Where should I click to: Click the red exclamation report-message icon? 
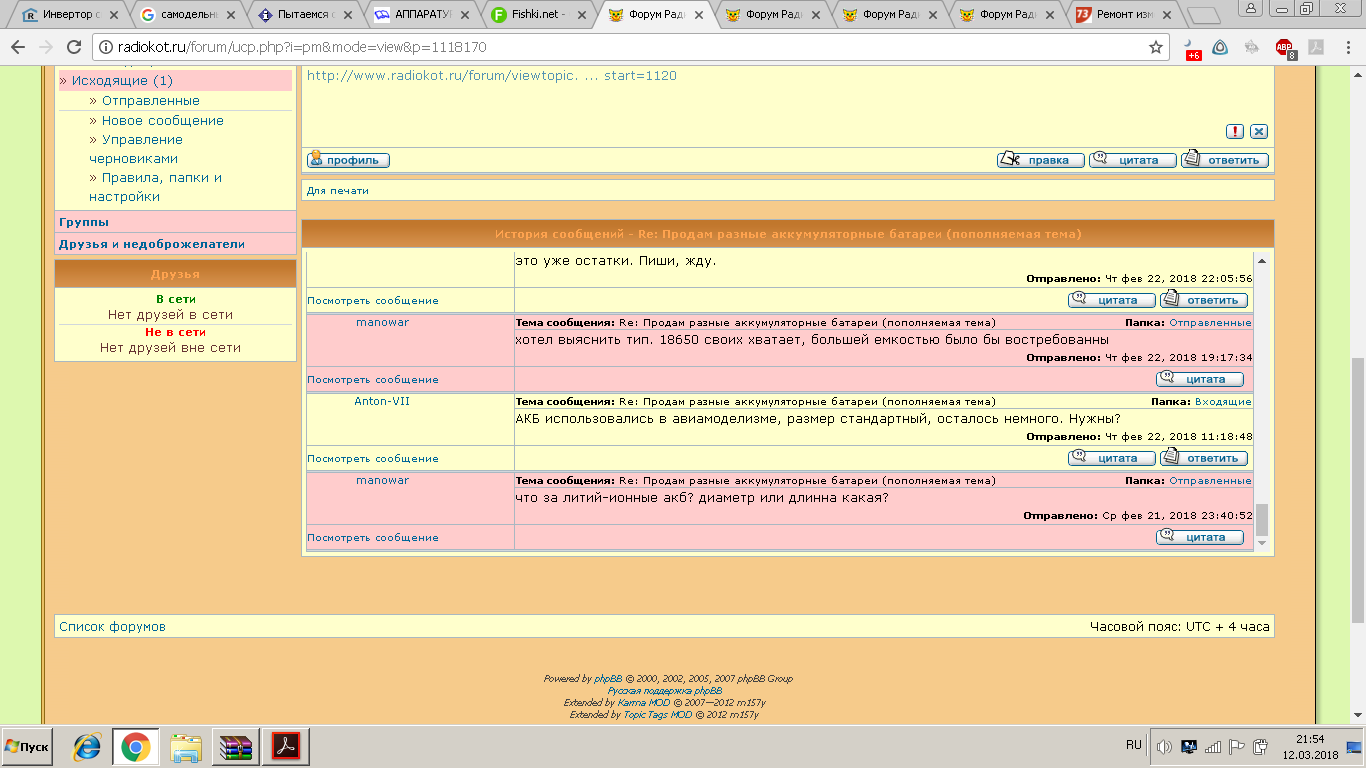tap(1236, 131)
